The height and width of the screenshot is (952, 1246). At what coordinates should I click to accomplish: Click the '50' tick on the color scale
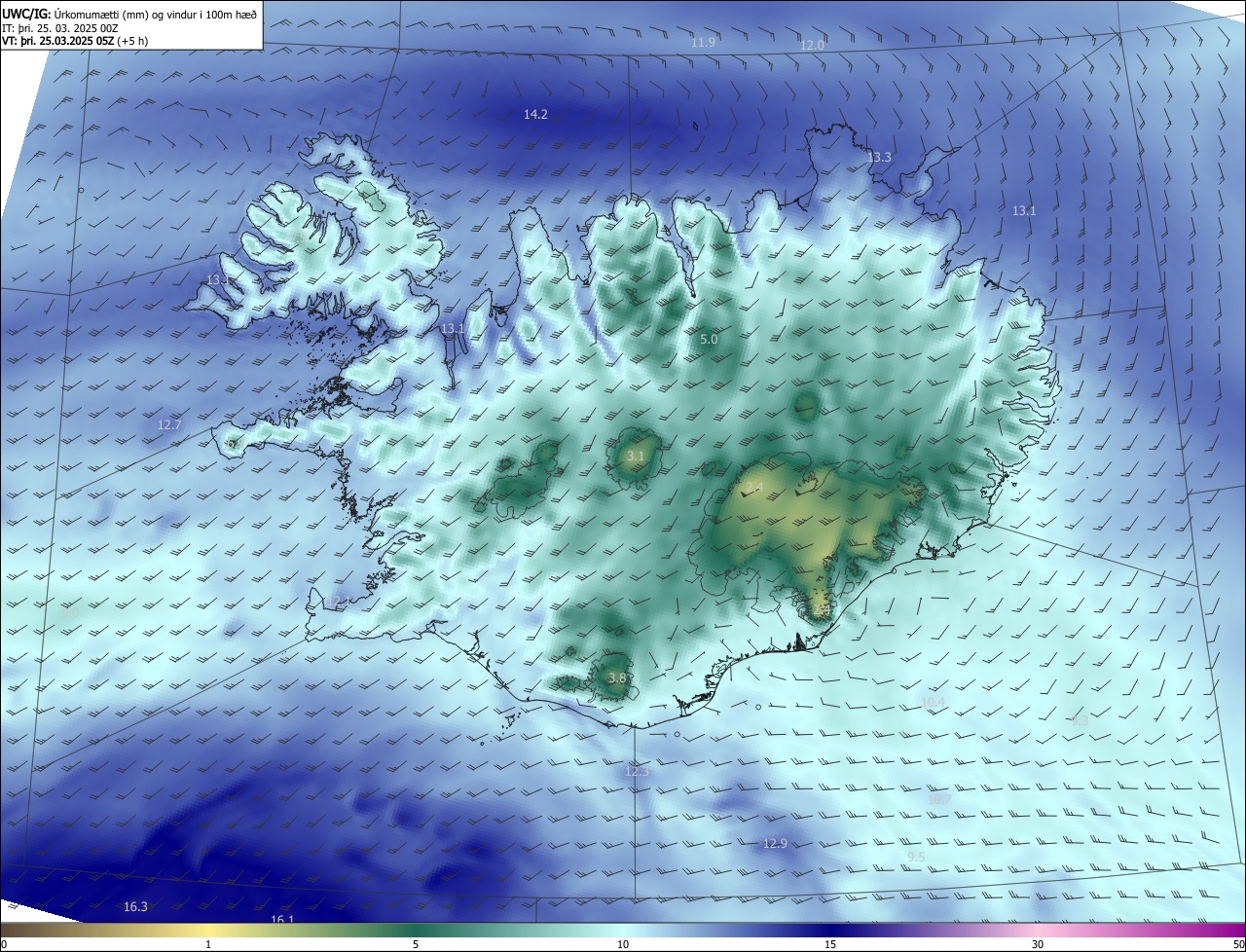(1238, 944)
